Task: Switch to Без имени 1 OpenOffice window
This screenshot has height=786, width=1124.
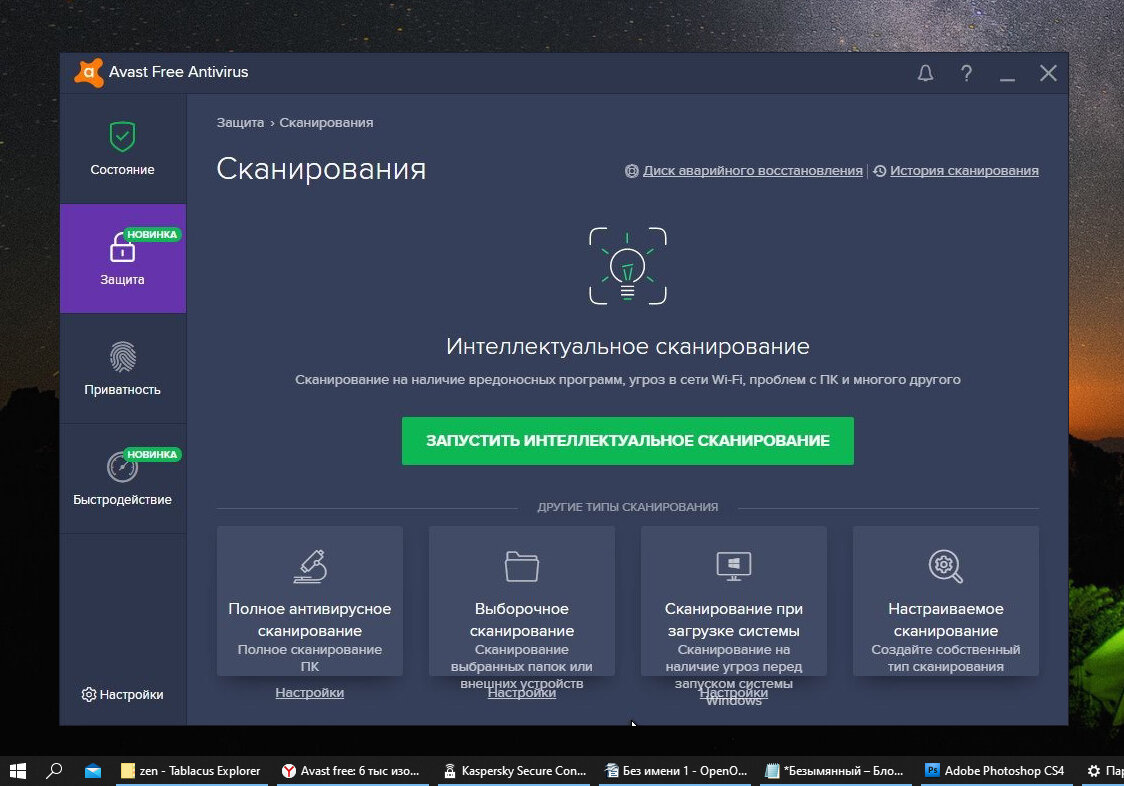Action: click(675, 771)
